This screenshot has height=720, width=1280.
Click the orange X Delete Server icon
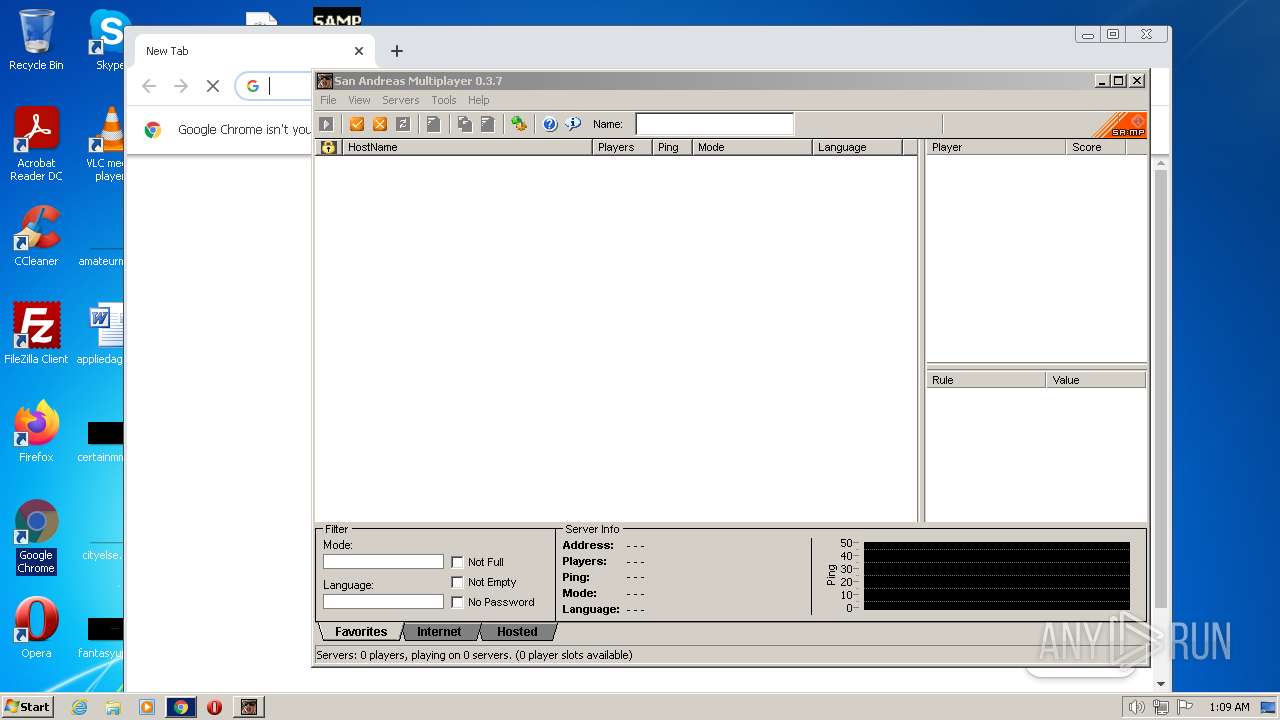(x=380, y=124)
